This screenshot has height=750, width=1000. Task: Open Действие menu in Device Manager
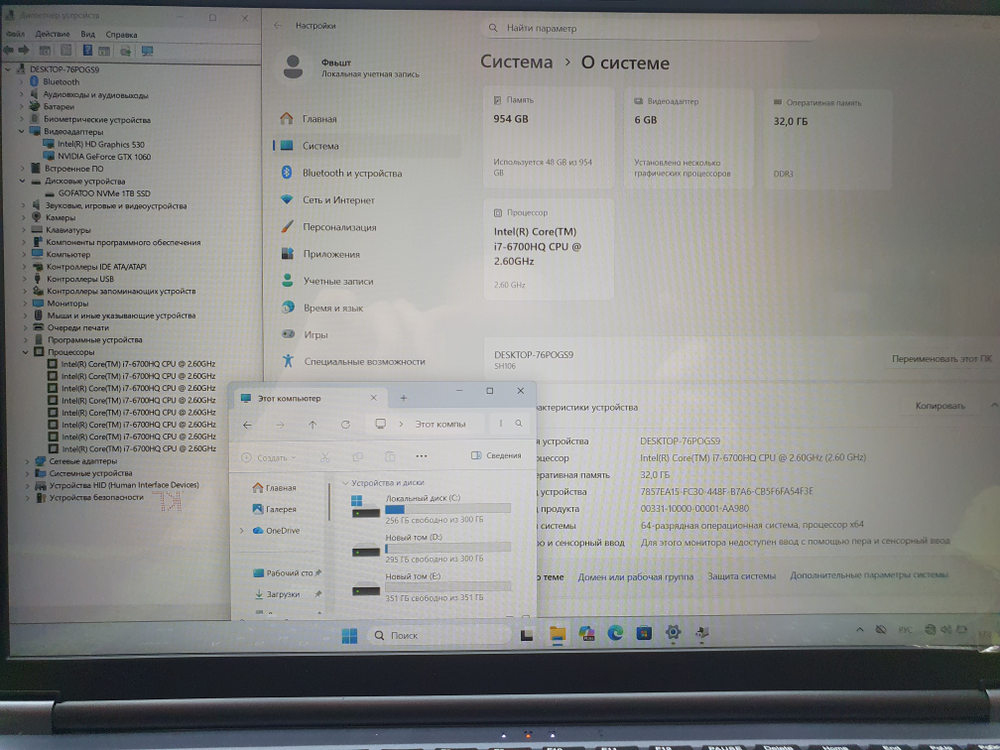tap(52, 34)
